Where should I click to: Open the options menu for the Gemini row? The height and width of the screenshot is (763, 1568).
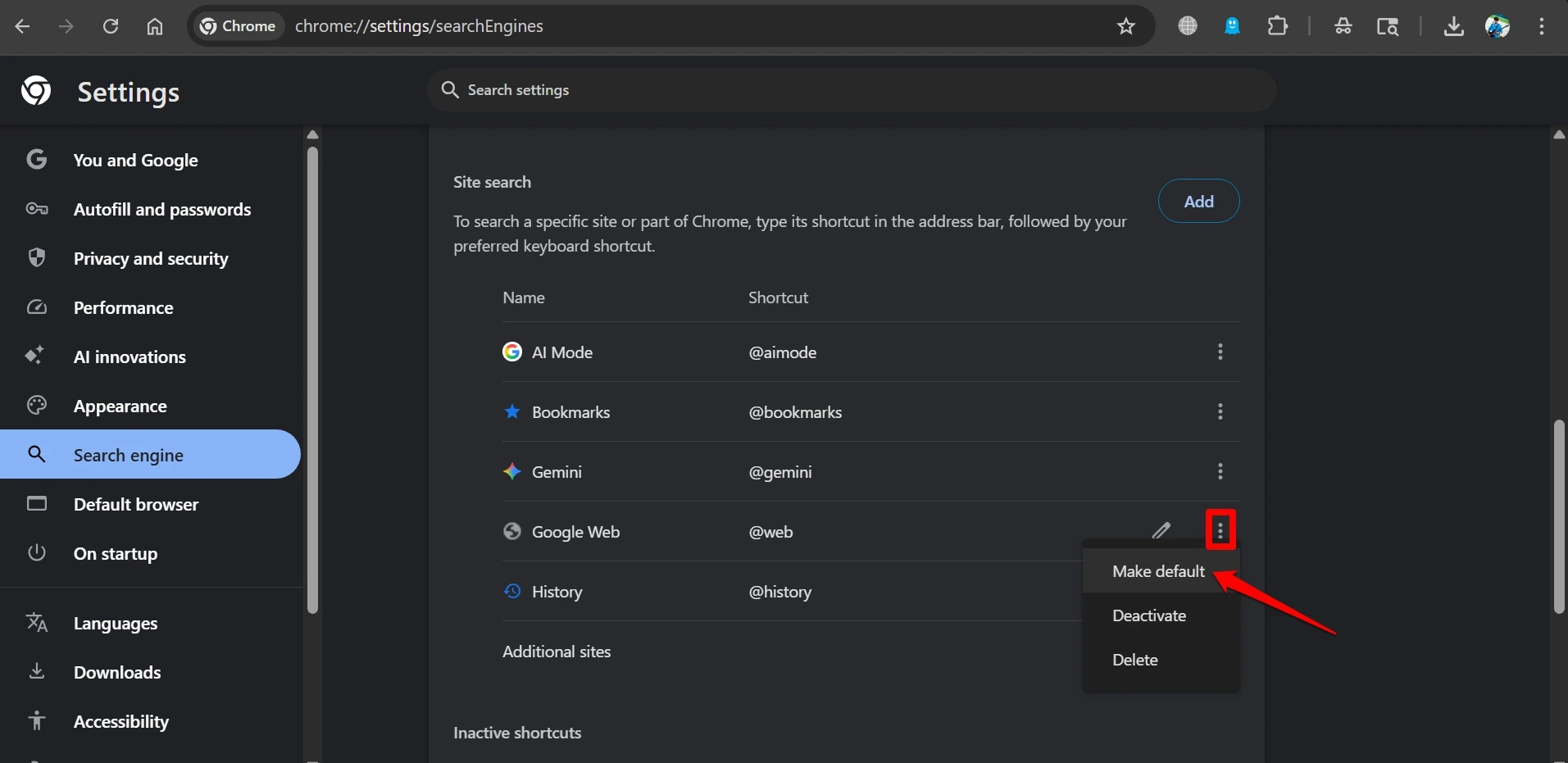tap(1220, 471)
